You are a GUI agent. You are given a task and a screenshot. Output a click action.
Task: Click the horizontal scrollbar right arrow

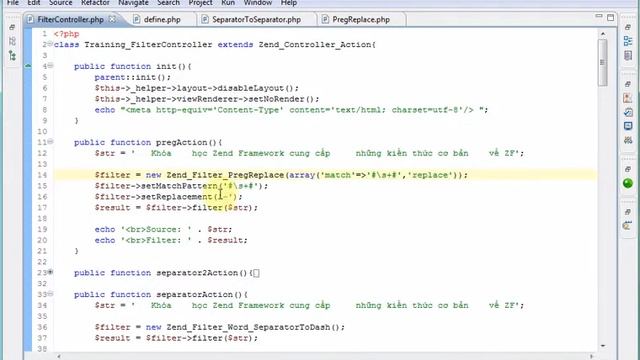pos(591,356)
